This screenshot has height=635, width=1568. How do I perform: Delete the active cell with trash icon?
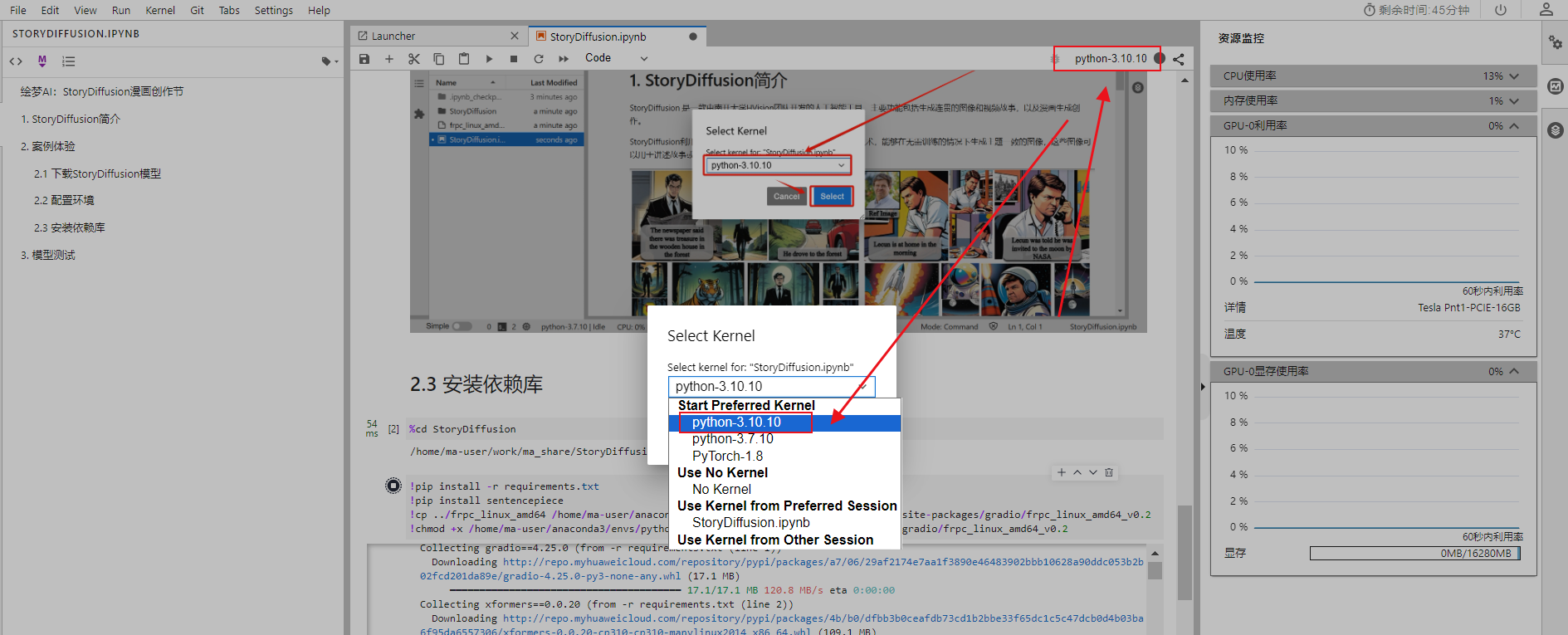pos(1109,472)
